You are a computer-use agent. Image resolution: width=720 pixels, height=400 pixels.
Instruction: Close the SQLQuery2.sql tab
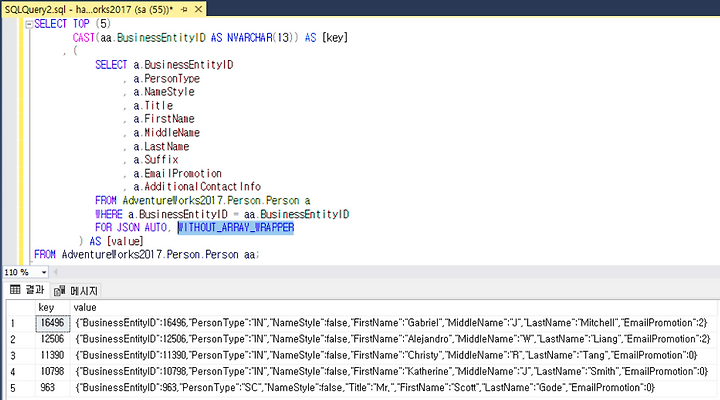tap(198, 9)
